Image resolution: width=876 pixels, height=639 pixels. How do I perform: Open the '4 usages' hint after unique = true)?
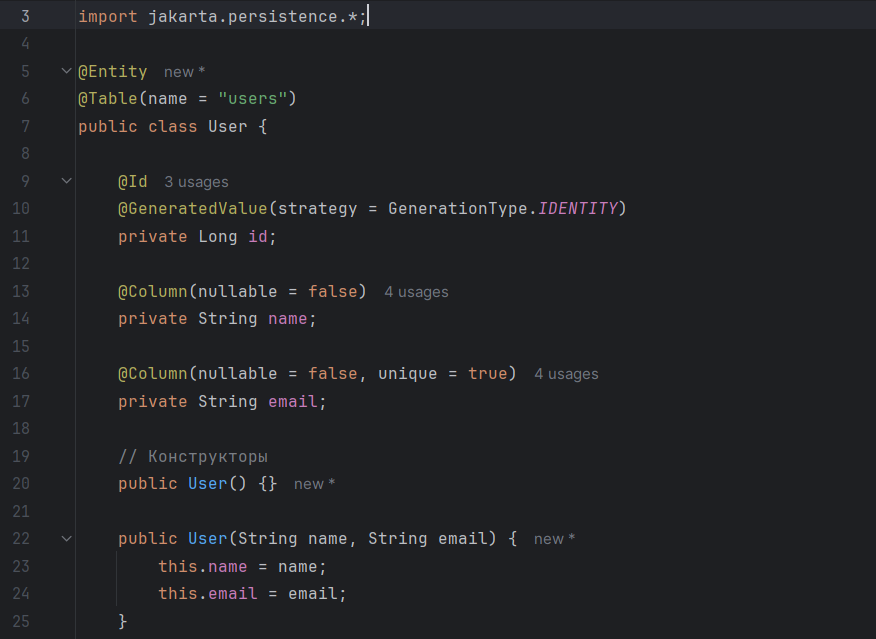566,374
